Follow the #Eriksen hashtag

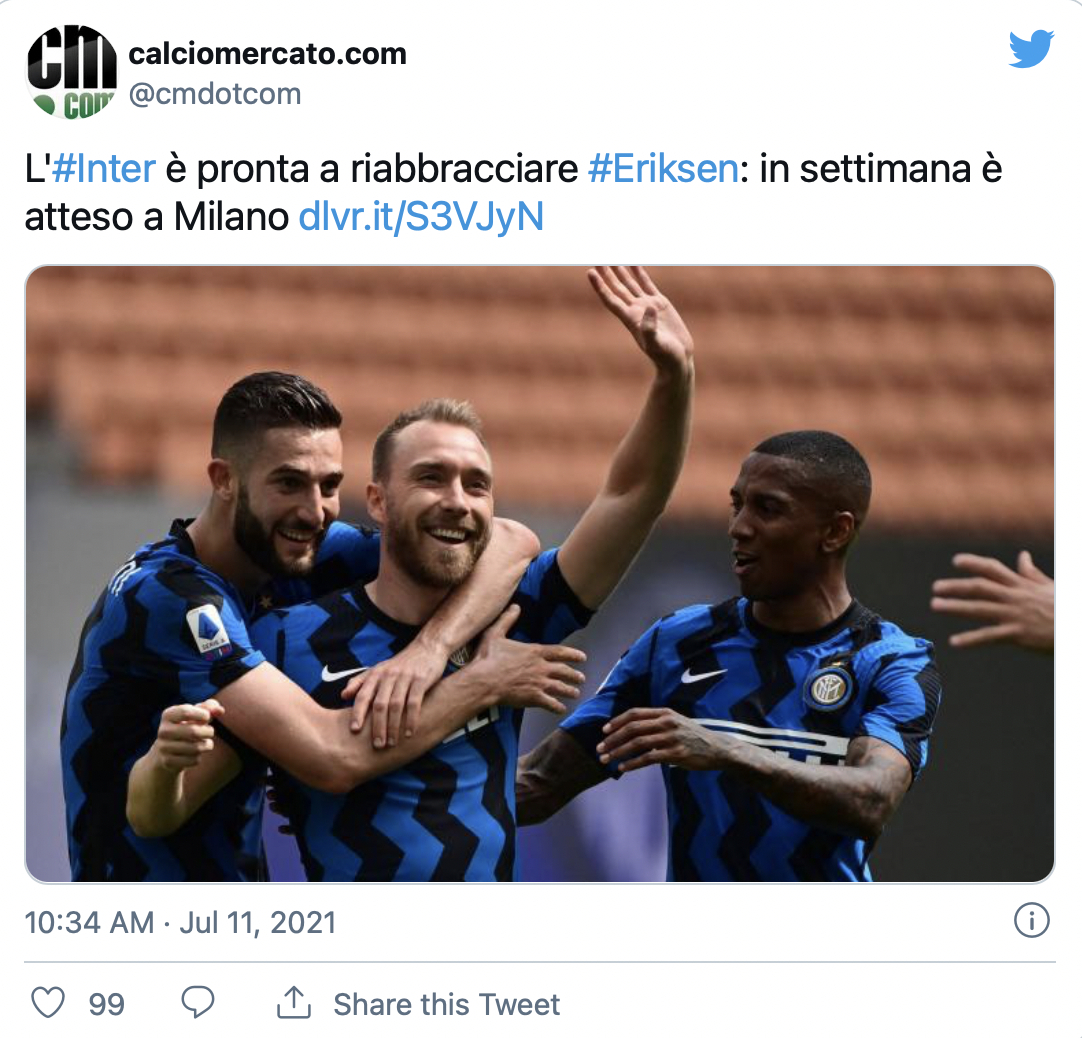point(663,169)
